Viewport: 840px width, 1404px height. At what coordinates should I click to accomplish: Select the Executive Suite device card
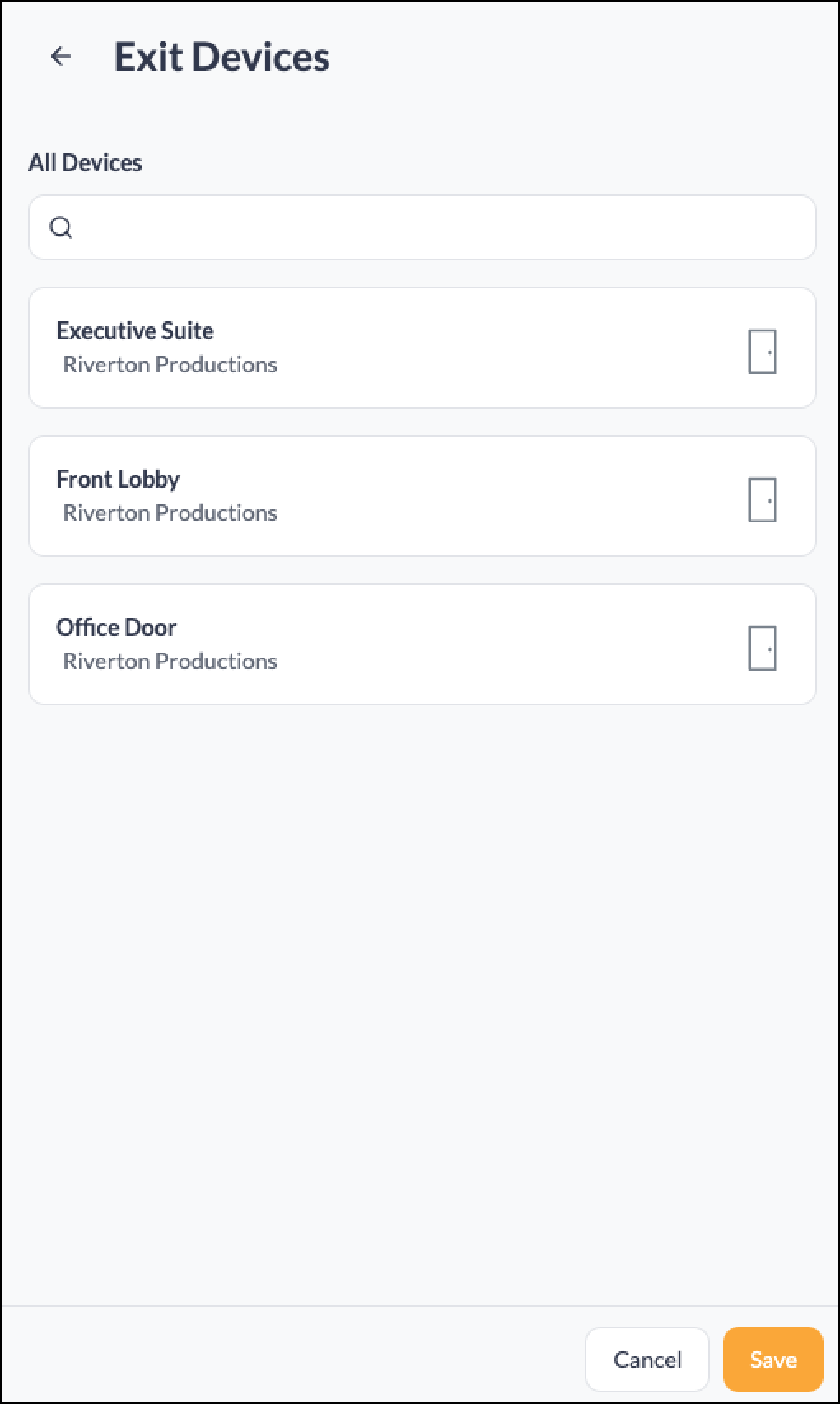pos(422,348)
